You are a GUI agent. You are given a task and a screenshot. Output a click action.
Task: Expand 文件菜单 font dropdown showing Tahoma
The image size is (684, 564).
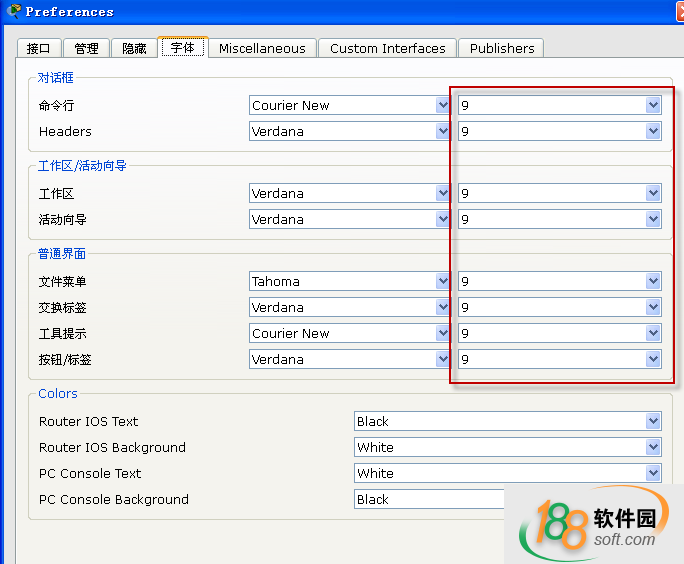pos(350,281)
